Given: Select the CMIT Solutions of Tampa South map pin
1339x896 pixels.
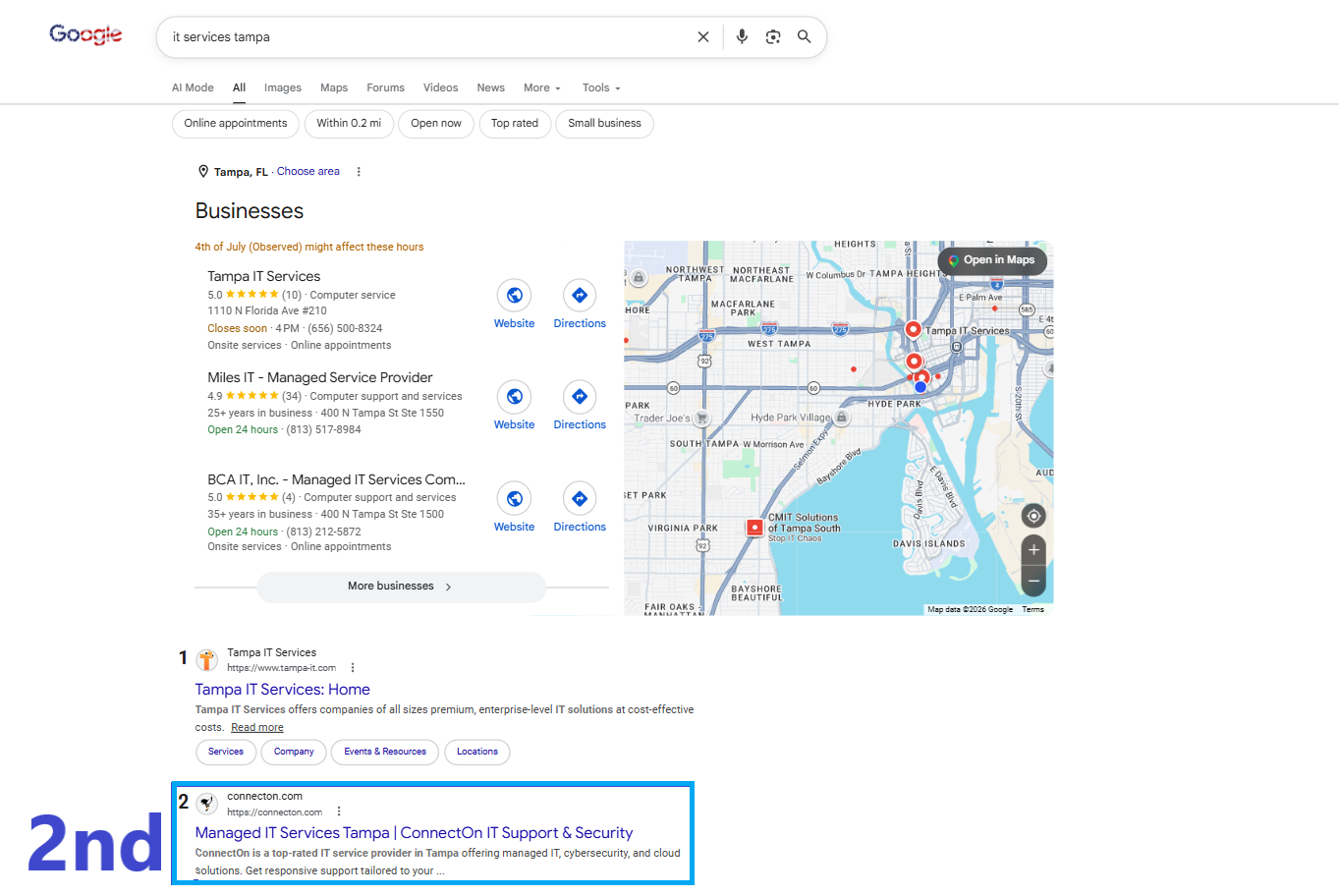Looking at the screenshot, I should tap(754, 528).
